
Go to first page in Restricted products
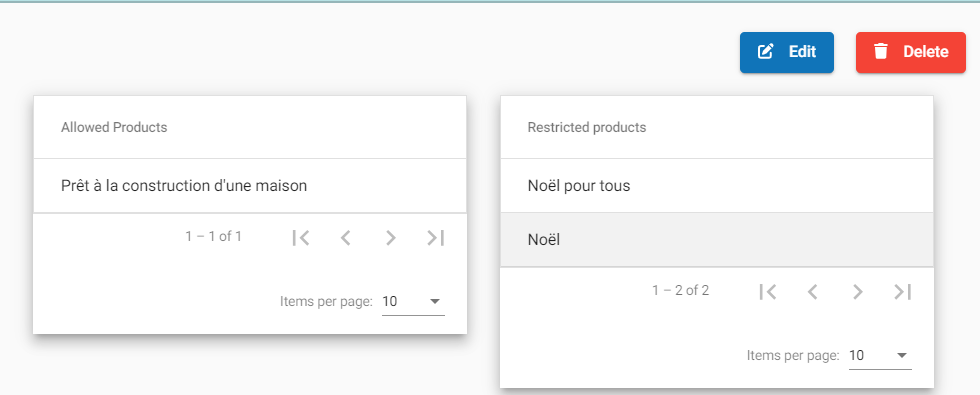click(768, 292)
